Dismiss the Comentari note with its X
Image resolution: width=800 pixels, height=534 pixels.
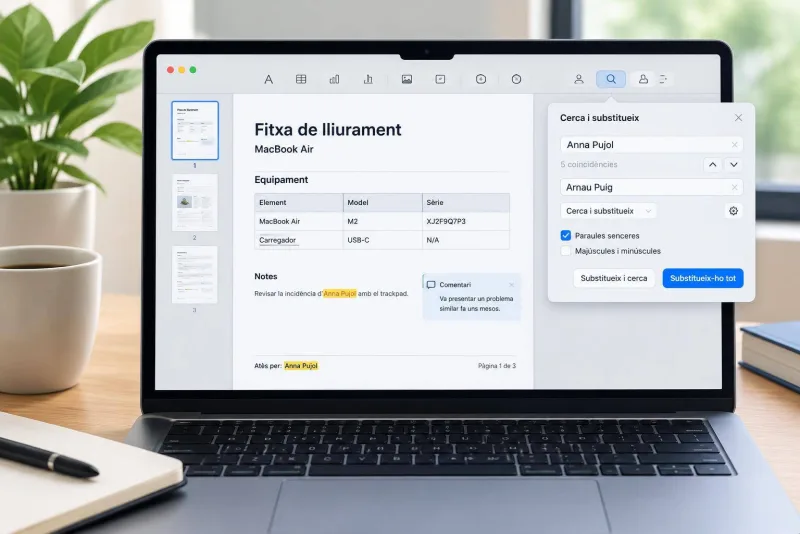511,285
